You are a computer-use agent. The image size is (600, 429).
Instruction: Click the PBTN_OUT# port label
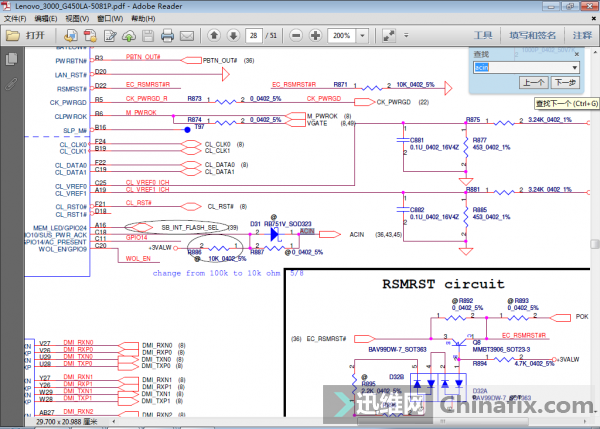click(220, 60)
